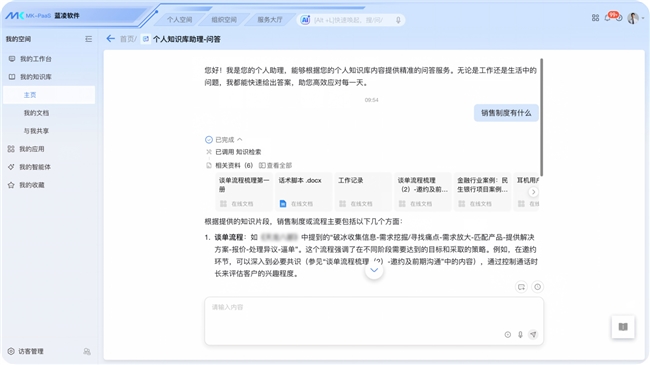Open the apps grid icon
Viewport: 650px width, 365px height.
[x=595, y=18]
